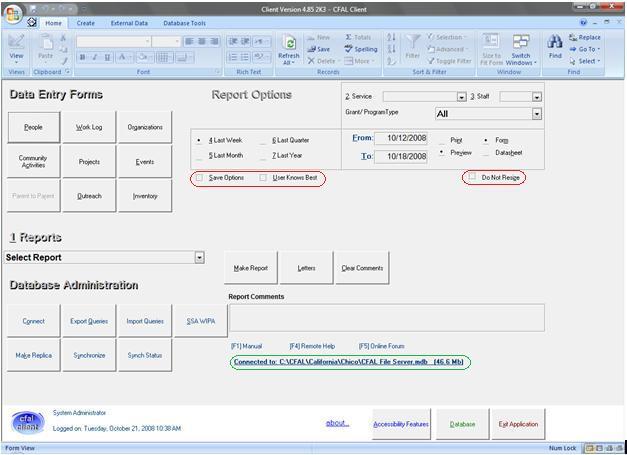This screenshot has height=455, width=627.
Task: Enable the User Knows Best checkbox
Action: (x=263, y=178)
